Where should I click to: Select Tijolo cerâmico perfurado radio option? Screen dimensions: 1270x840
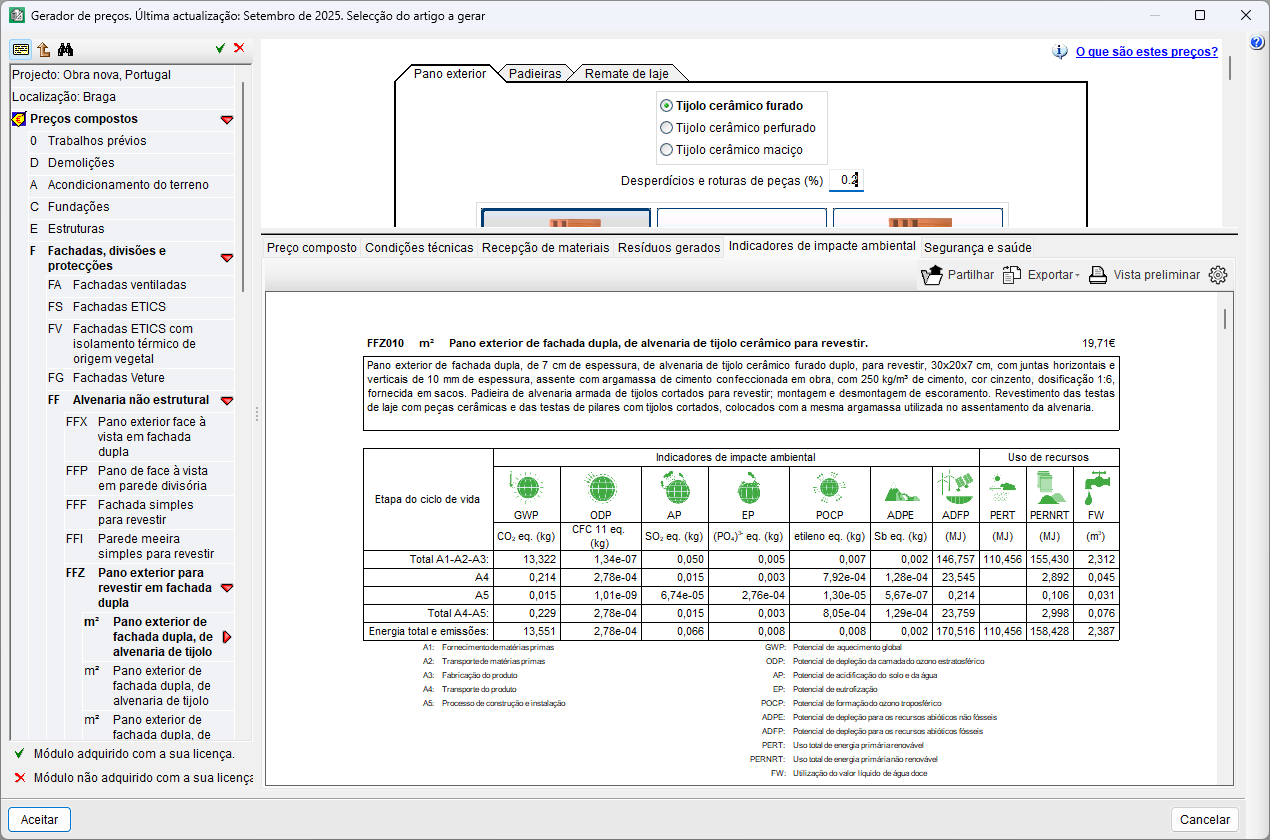[x=667, y=128]
